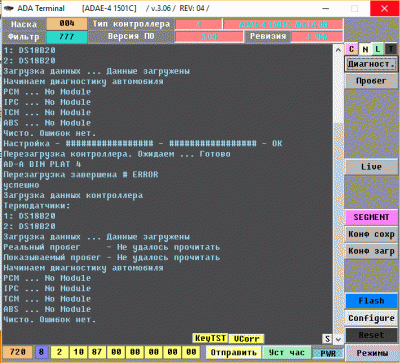Image resolution: width=400 pixels, height=363 pixels.
Task: Click the small S button near scrollbar
Action: [327, 339]
